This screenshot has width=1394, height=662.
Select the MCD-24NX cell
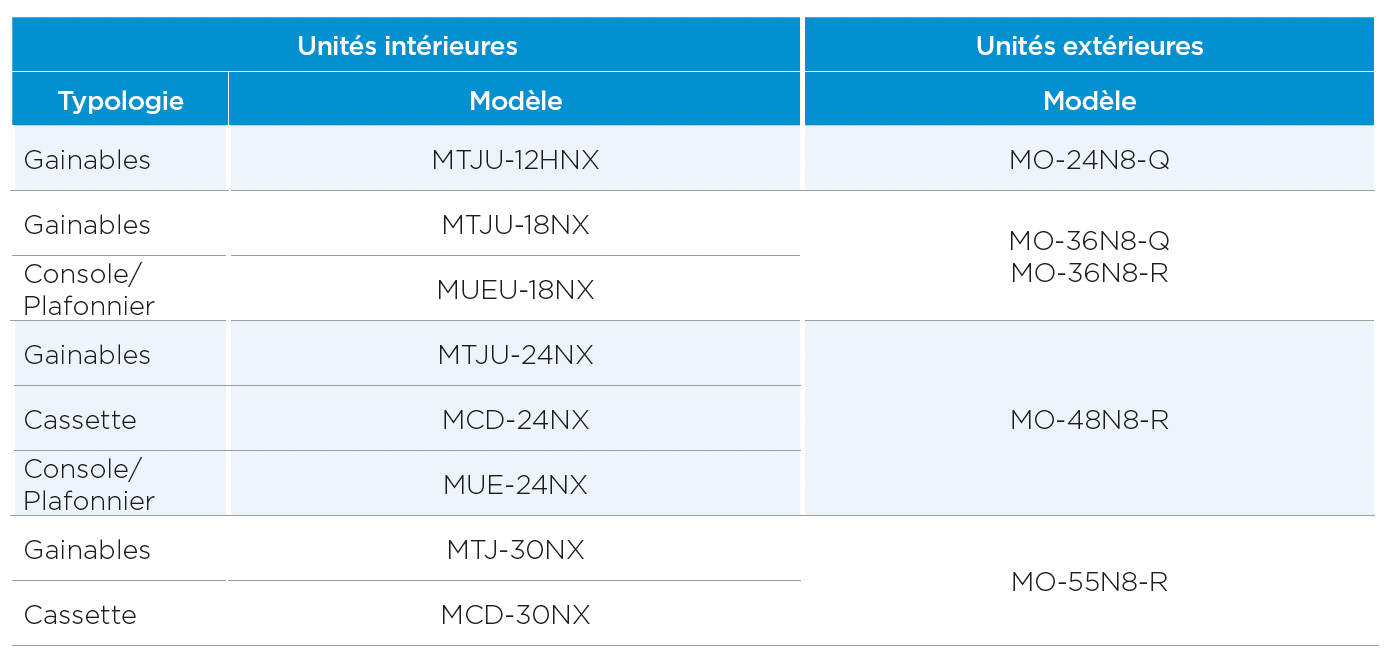pos(515,419)
